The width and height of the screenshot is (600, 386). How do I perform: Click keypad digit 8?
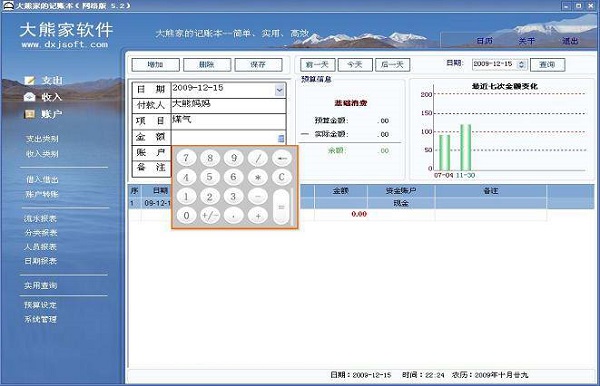tap(210, 158)
